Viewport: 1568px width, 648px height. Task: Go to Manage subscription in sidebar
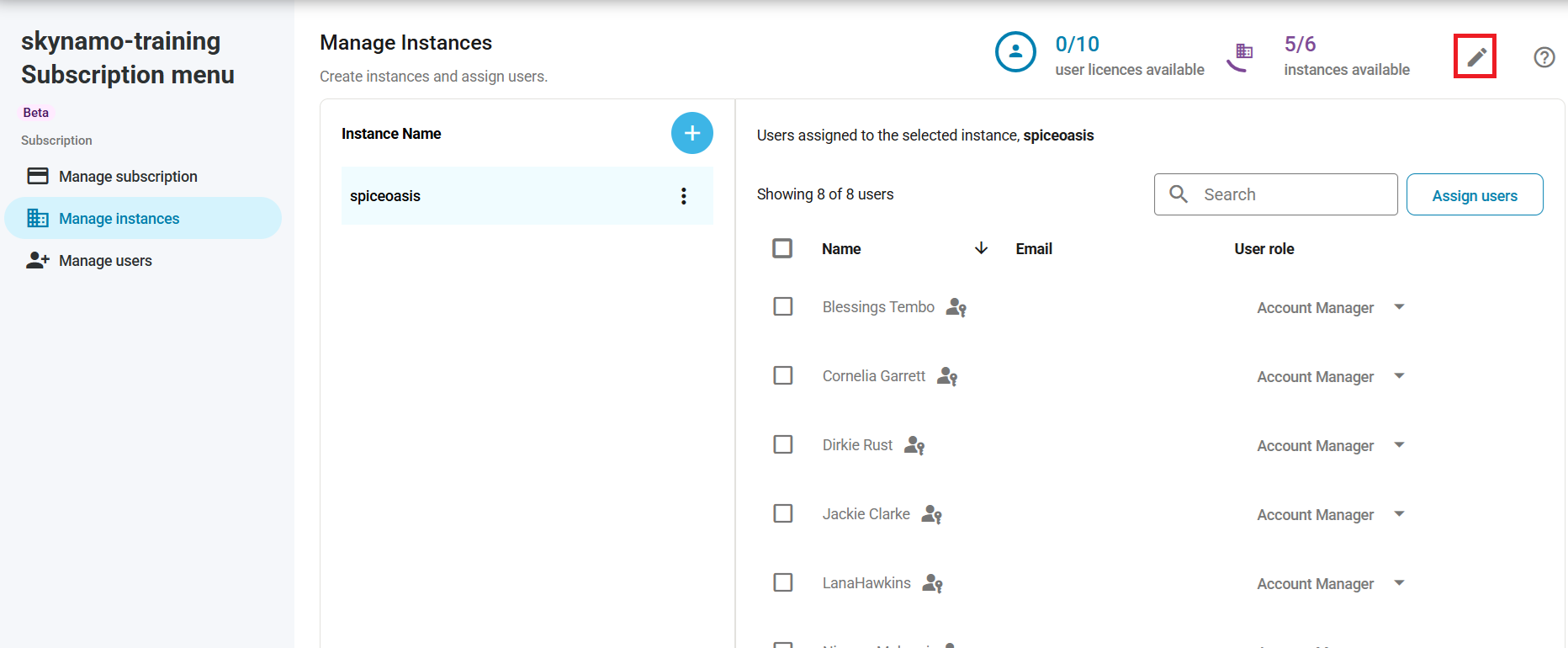(x=128, y=177)
